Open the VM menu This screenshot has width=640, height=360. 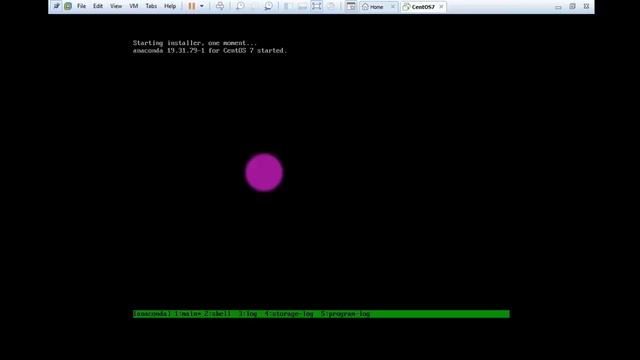click(134, 6)
